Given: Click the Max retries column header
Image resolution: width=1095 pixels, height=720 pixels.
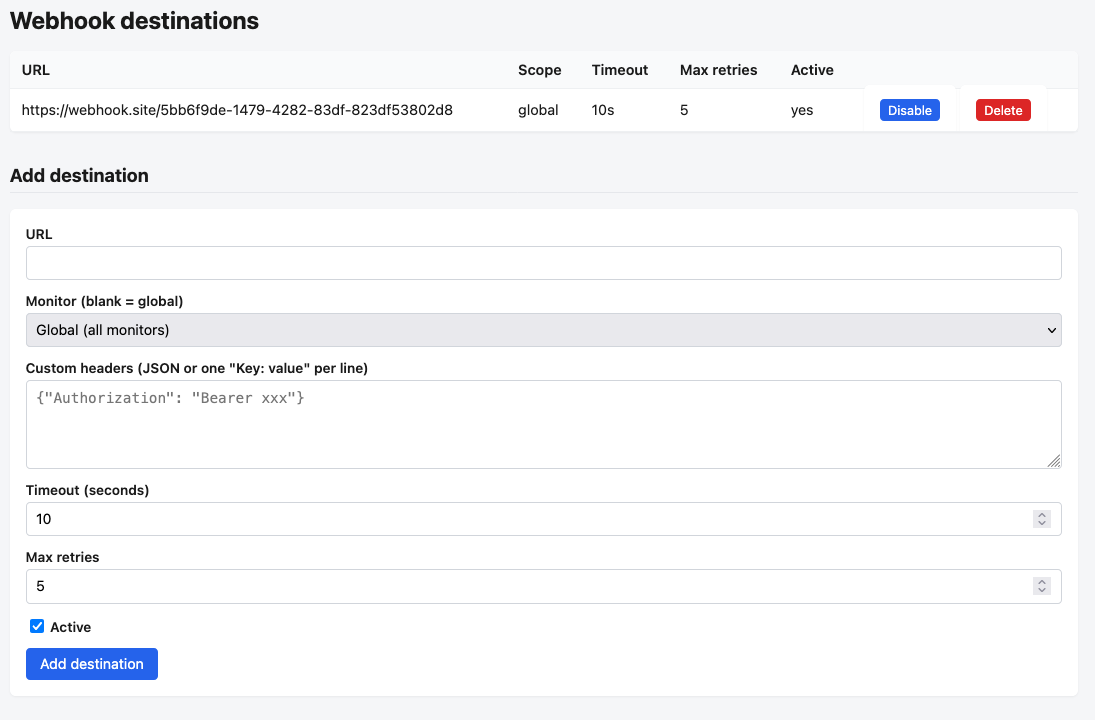Looking at the screenshot, I should click(x=718, y=70).
